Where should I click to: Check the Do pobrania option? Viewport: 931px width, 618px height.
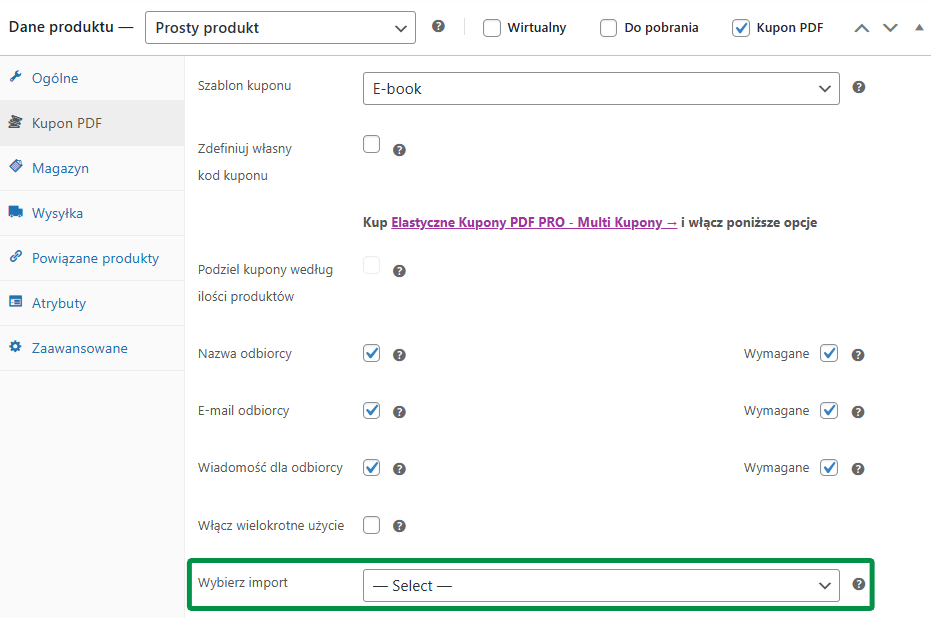point(608,28)
